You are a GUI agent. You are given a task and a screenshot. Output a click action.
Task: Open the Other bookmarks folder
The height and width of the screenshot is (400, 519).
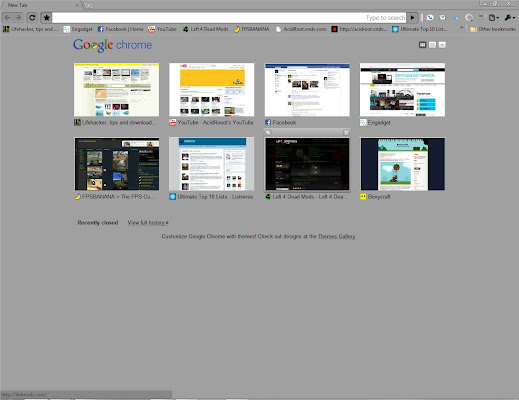493,29
